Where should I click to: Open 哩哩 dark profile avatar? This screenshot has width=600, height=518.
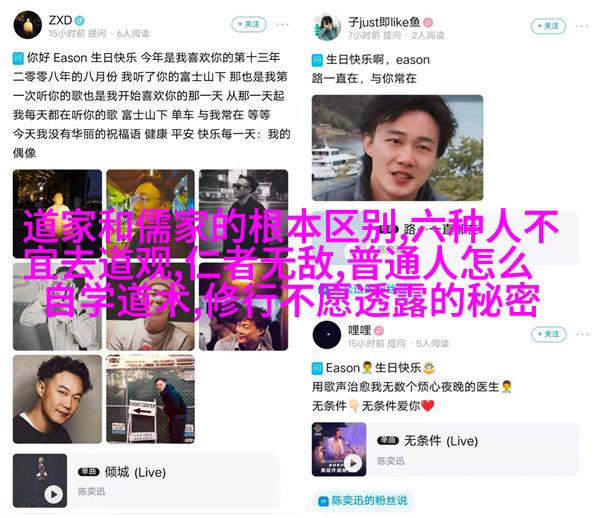tap(327, 335)
